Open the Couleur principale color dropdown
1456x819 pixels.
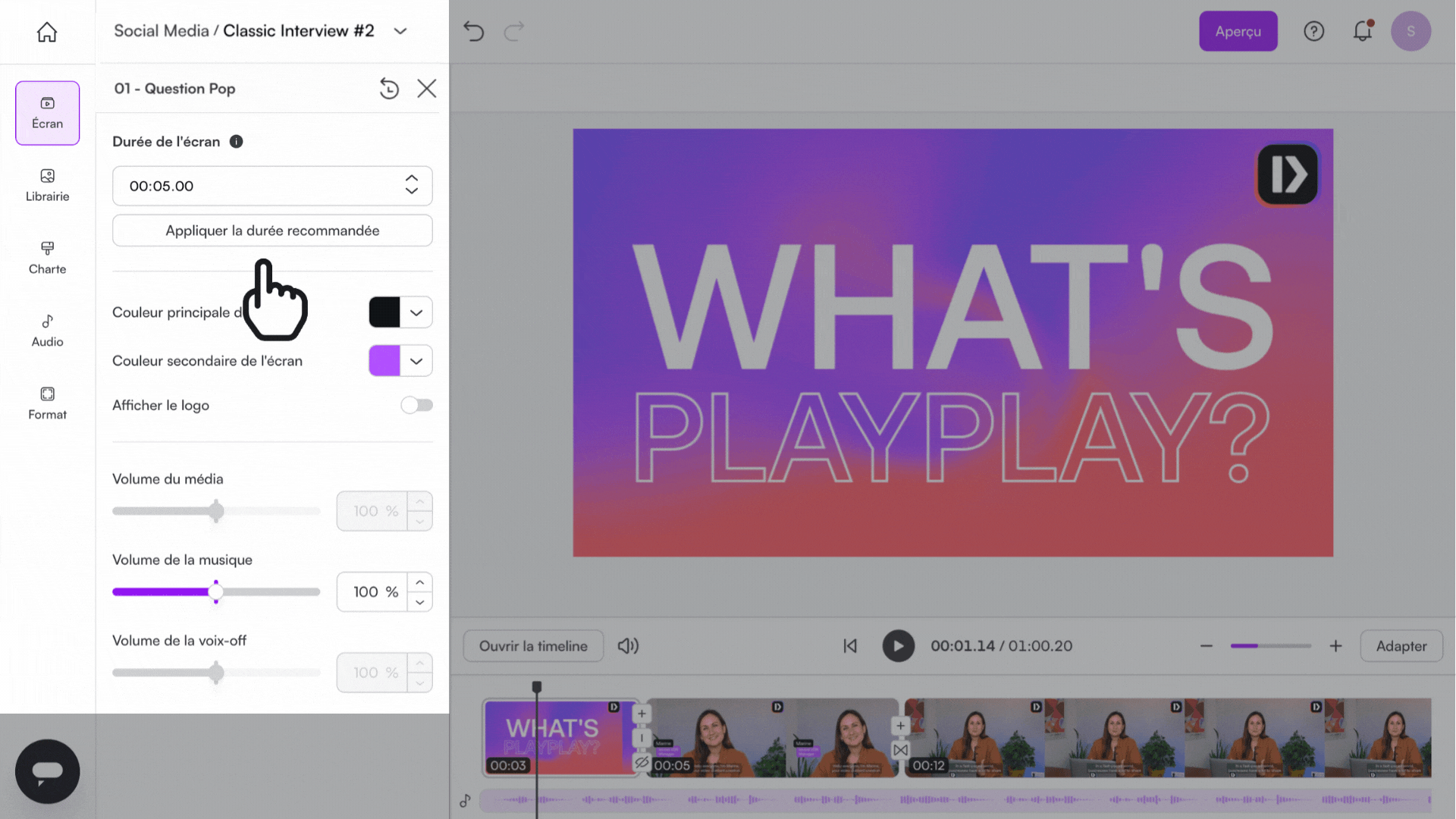coord(416,312)
